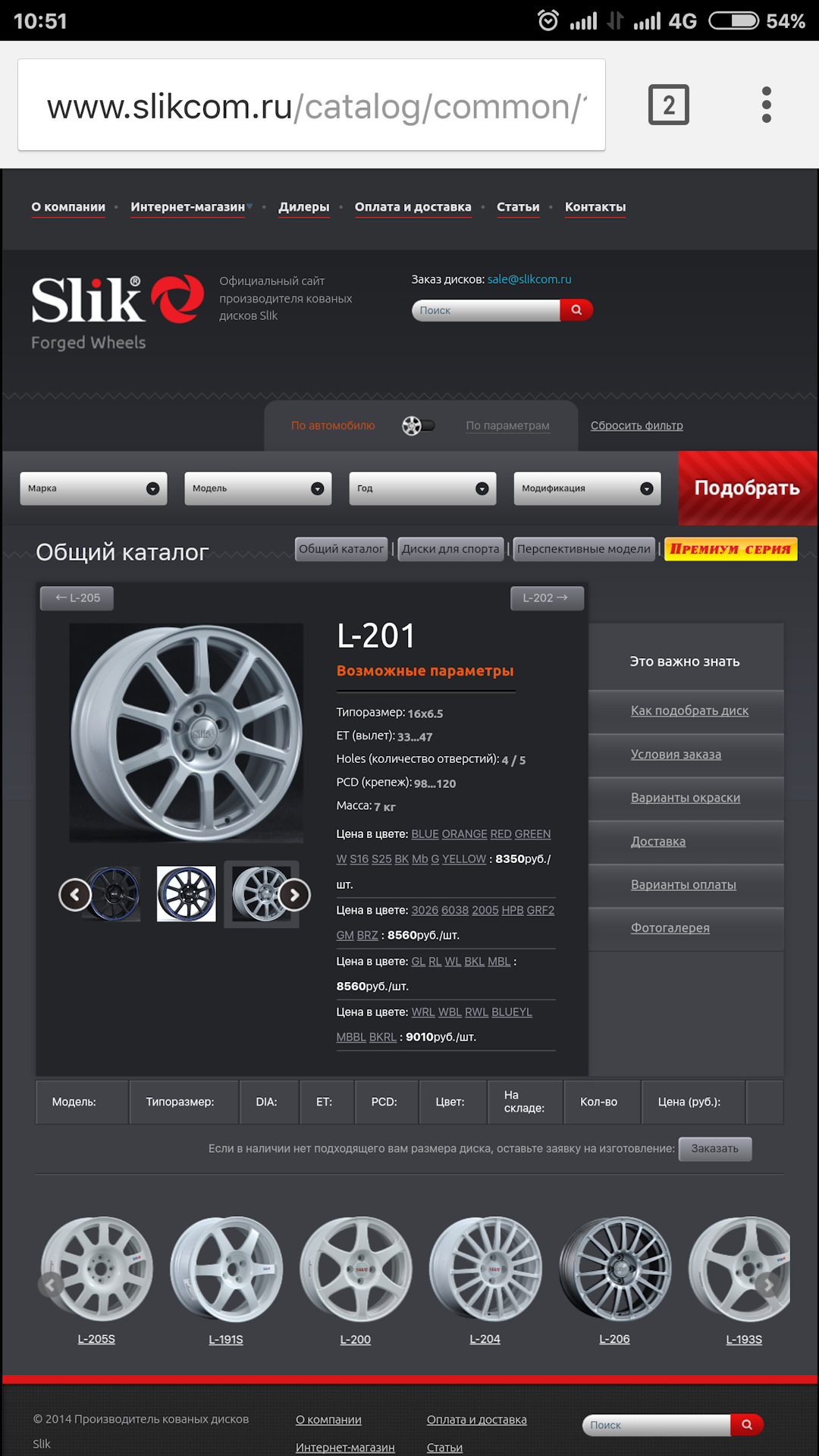Open the Контакты menu item
The height and width of the screenshot is (1456, 819).
(595, 207)
